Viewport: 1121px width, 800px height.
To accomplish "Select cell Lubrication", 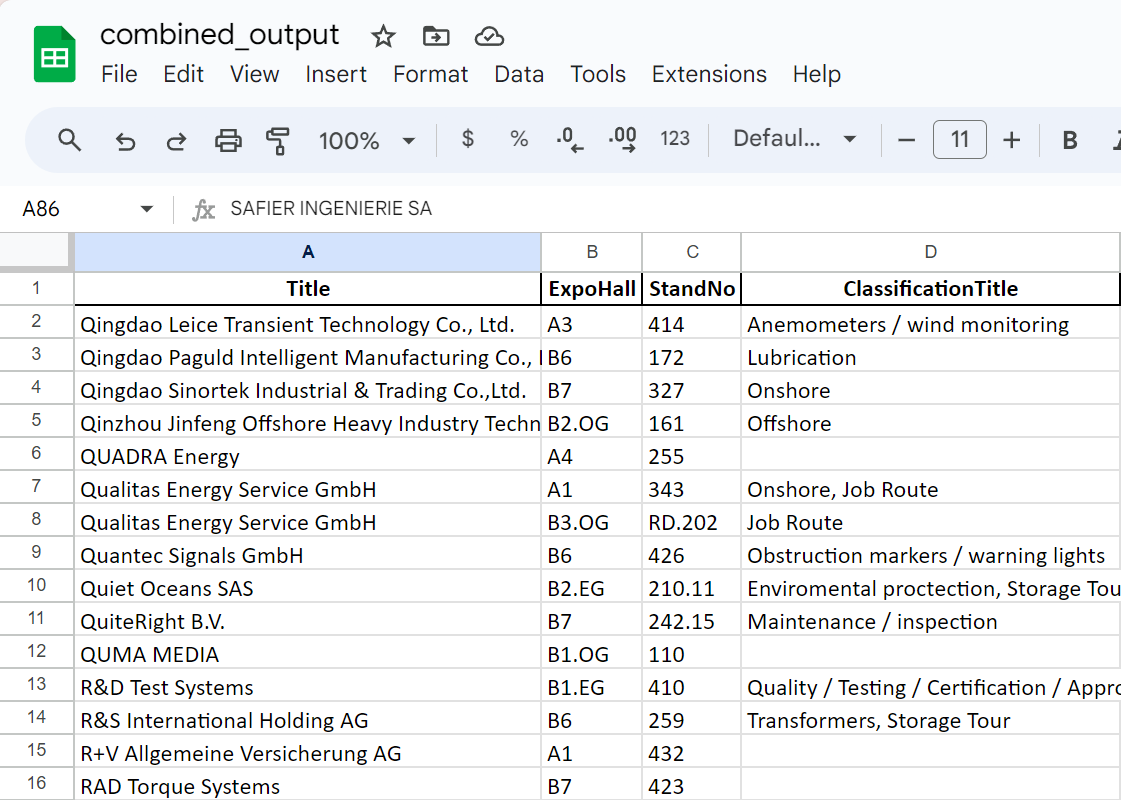I will (x=930, y=357).
